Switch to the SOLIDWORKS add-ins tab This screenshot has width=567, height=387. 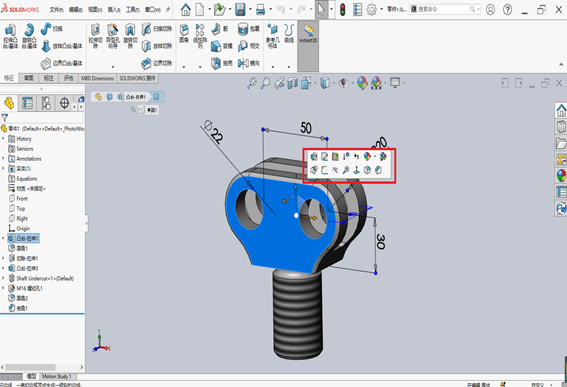point(137,78)
